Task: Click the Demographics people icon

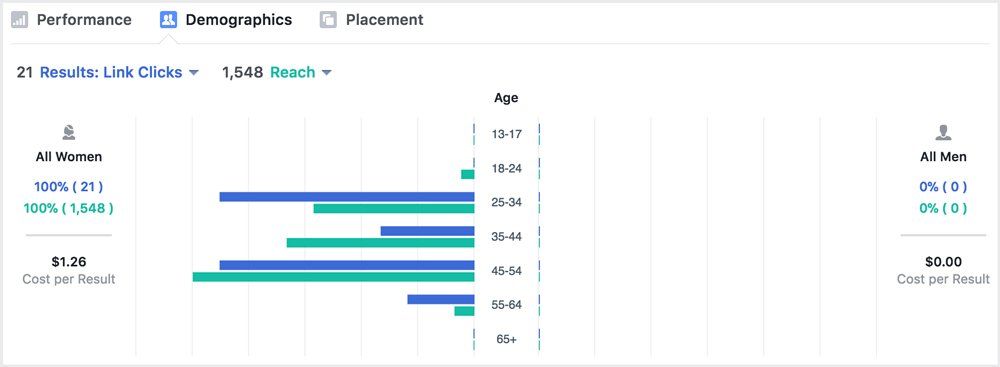Action: coord(168,20)
